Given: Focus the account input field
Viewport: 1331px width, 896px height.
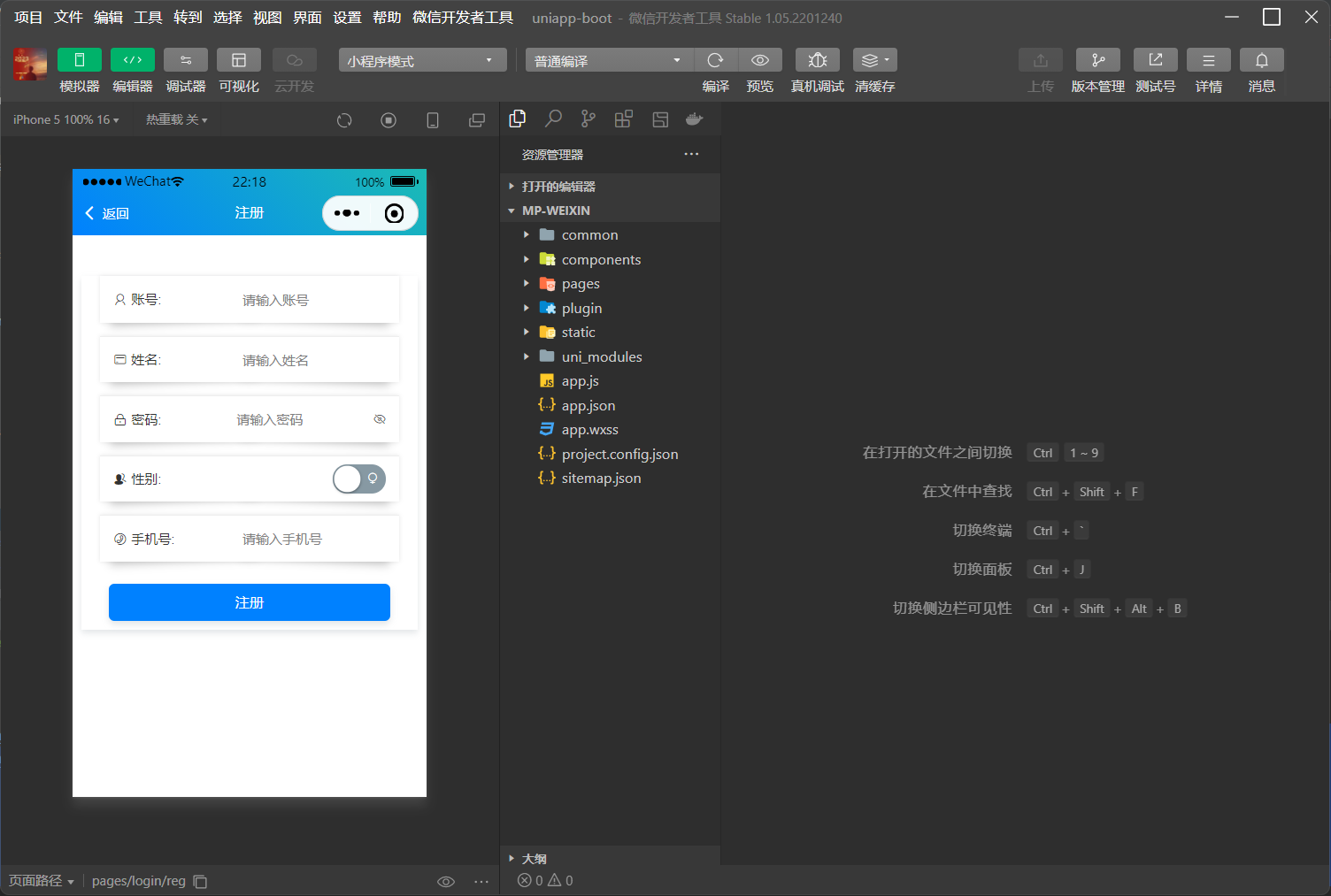Looking at the screenshot, I should tap(314, 300).
